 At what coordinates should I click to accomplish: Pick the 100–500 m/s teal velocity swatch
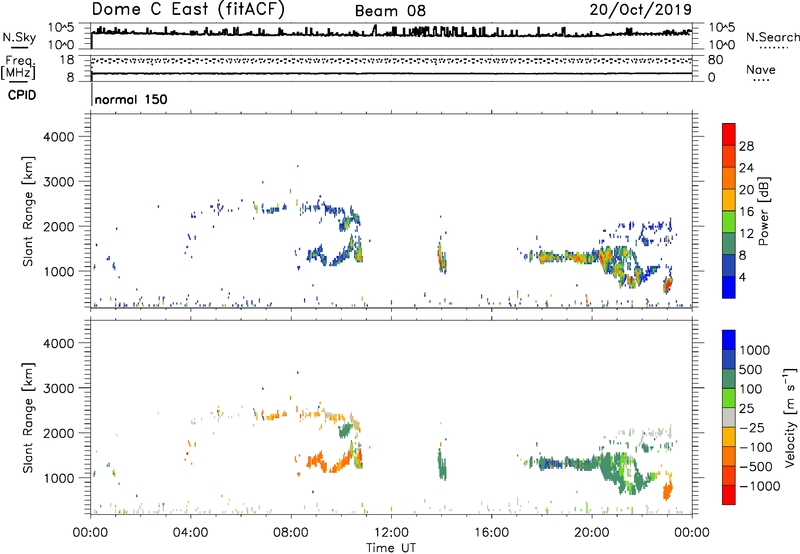point(729,379)
